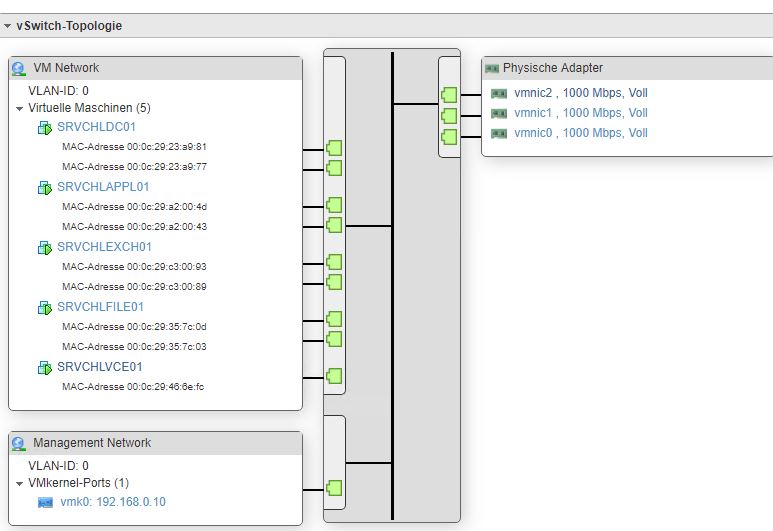773x531 pixels.
Task: Click the SRVCHLDC01 virtual machine icon
Action: pos(44,128)
